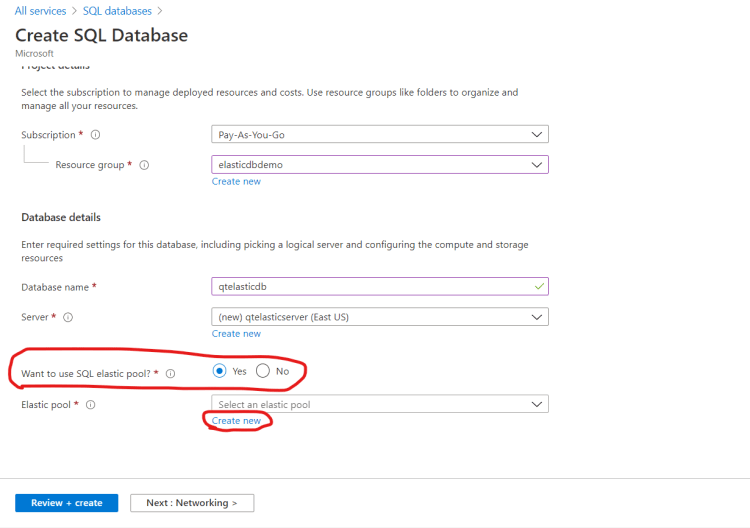Screen dimensions: 750x528
Task: Create new elastic pool link
Action: tap(236, 420)
